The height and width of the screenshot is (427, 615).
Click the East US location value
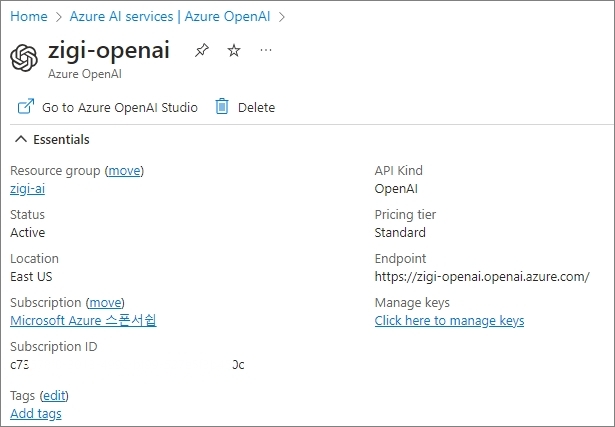coord(31,277)
